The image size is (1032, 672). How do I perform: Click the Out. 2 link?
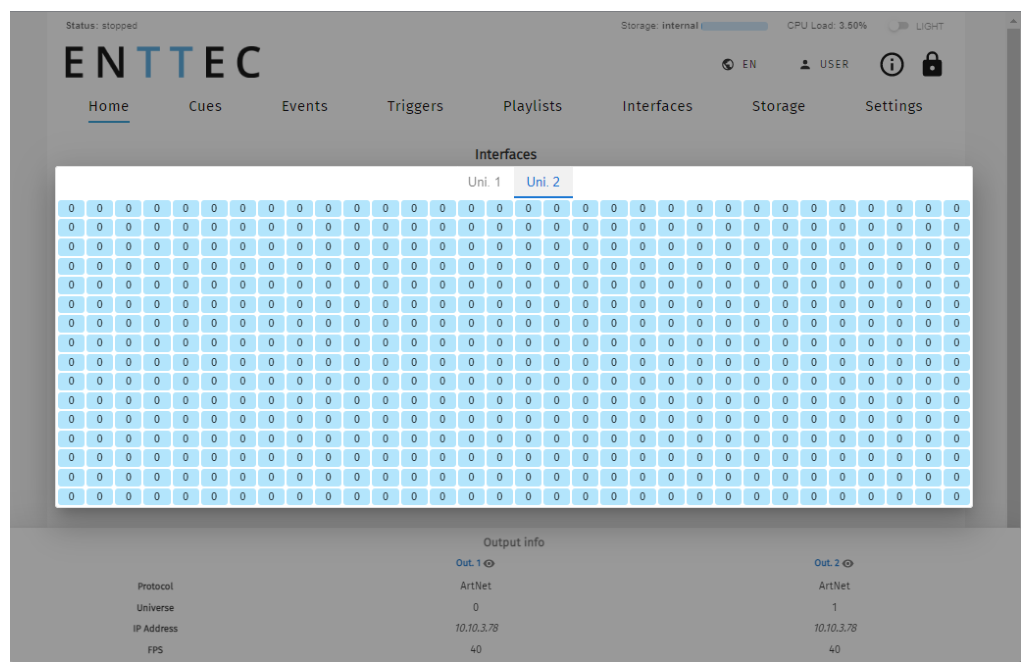827,563
